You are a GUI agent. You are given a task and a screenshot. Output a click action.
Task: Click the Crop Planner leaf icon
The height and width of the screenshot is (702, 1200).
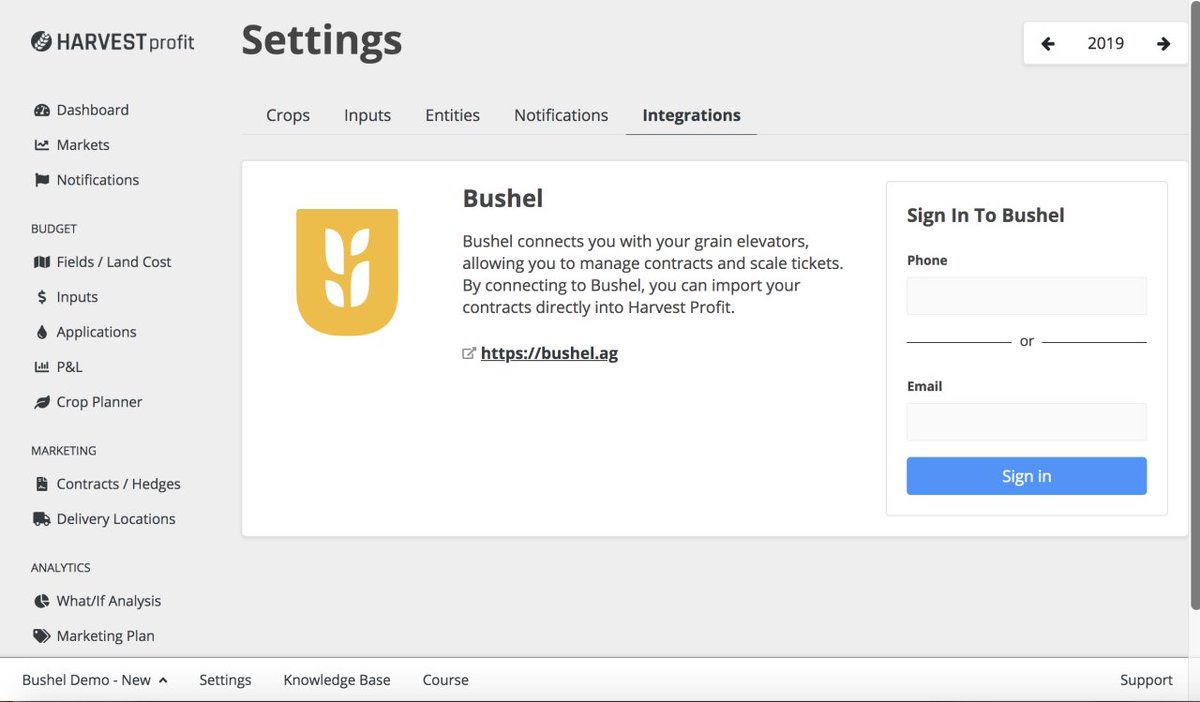click(41, 402)
